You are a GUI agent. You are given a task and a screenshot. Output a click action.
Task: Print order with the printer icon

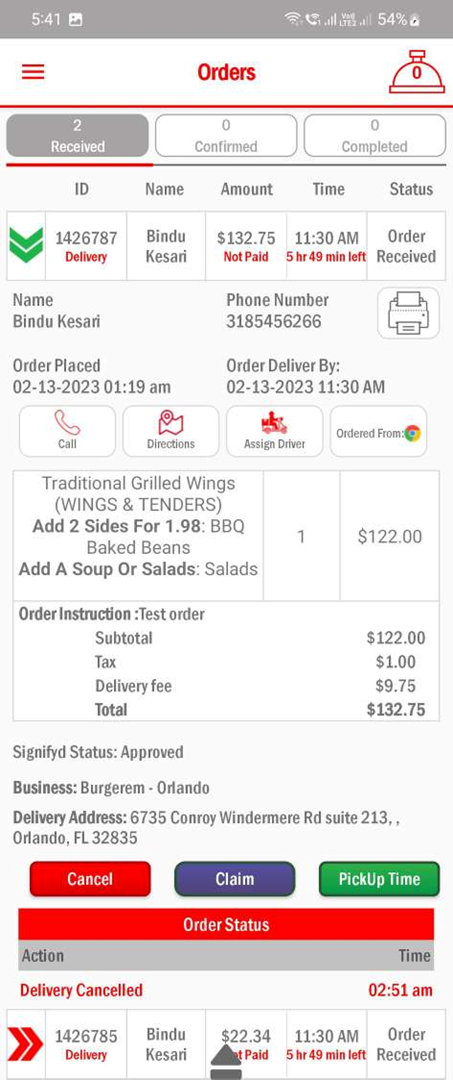[x=408, y=313]
